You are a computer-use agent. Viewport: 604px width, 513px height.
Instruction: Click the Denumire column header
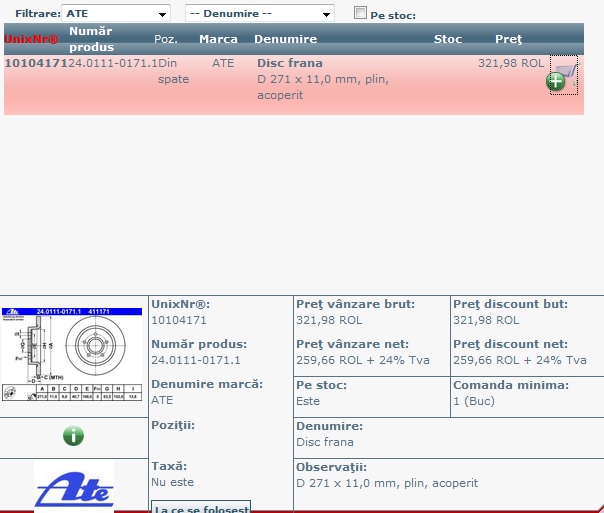[x=286, y=39]
